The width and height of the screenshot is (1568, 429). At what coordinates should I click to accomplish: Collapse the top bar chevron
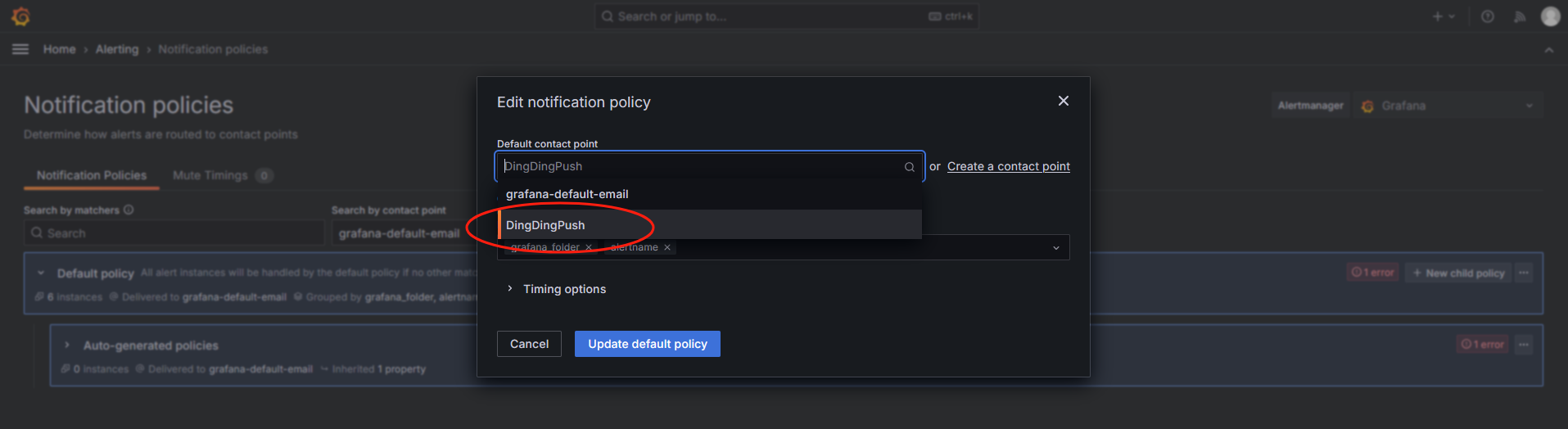[1548, 50]
